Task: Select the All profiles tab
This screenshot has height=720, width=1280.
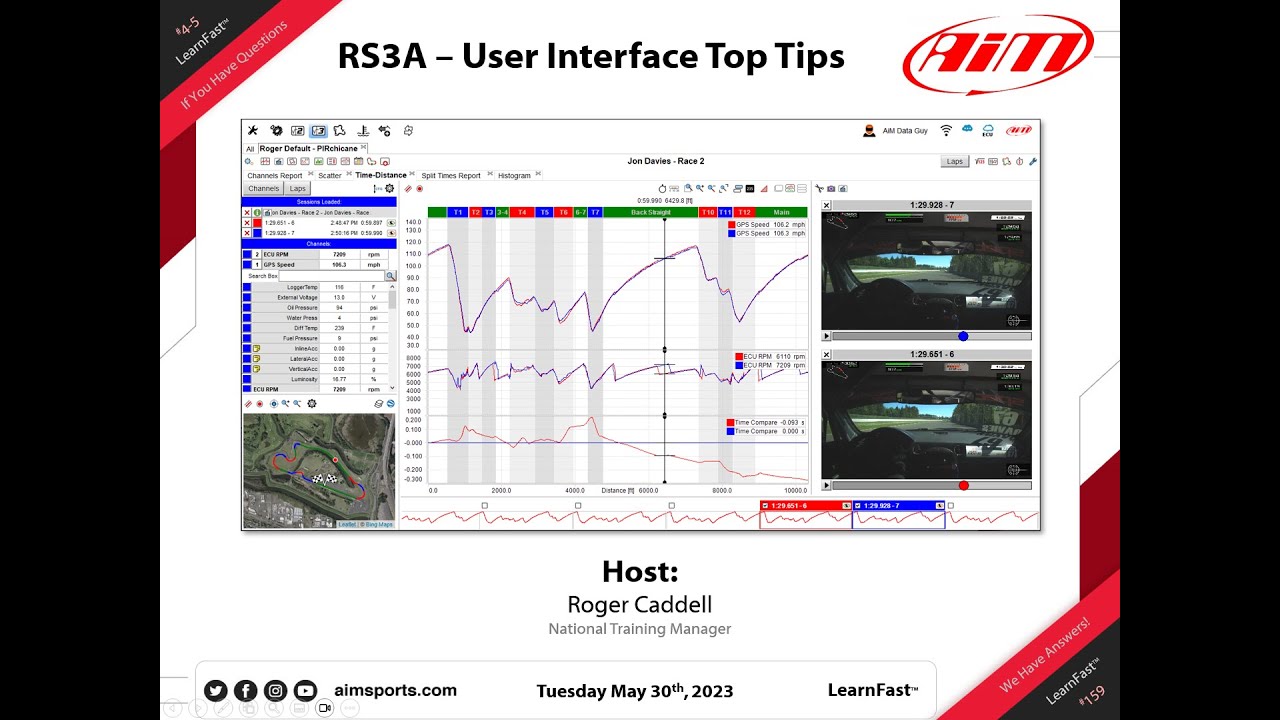Action: point(250,149)
